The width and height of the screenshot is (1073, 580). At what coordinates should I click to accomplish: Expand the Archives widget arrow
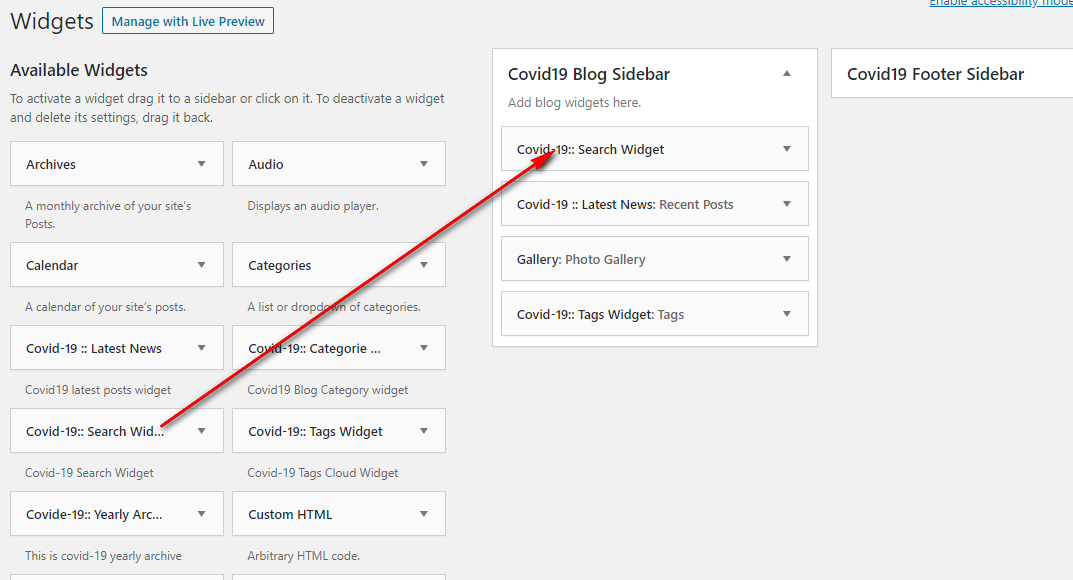click(x=201, y=164)
